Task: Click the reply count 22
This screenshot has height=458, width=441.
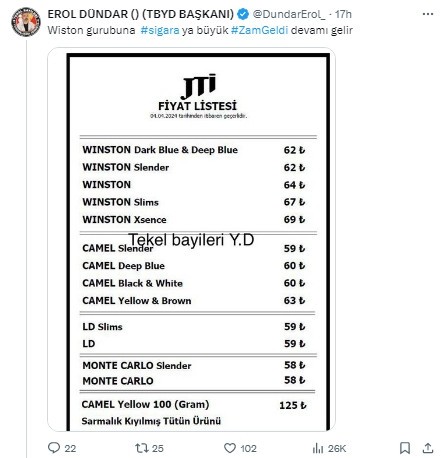Action: coord(70,448)
